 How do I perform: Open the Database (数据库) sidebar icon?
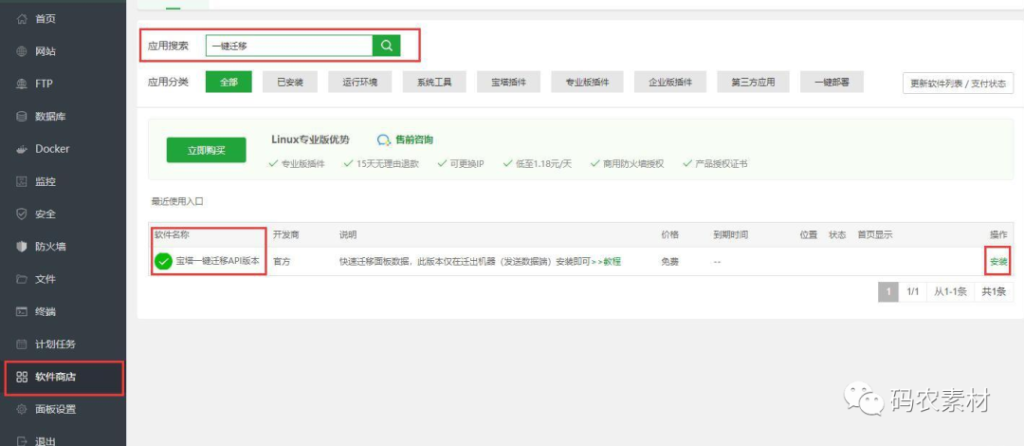22,116
